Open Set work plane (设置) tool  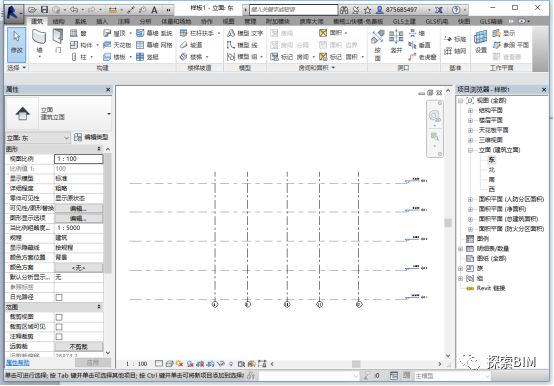(481, 42)
